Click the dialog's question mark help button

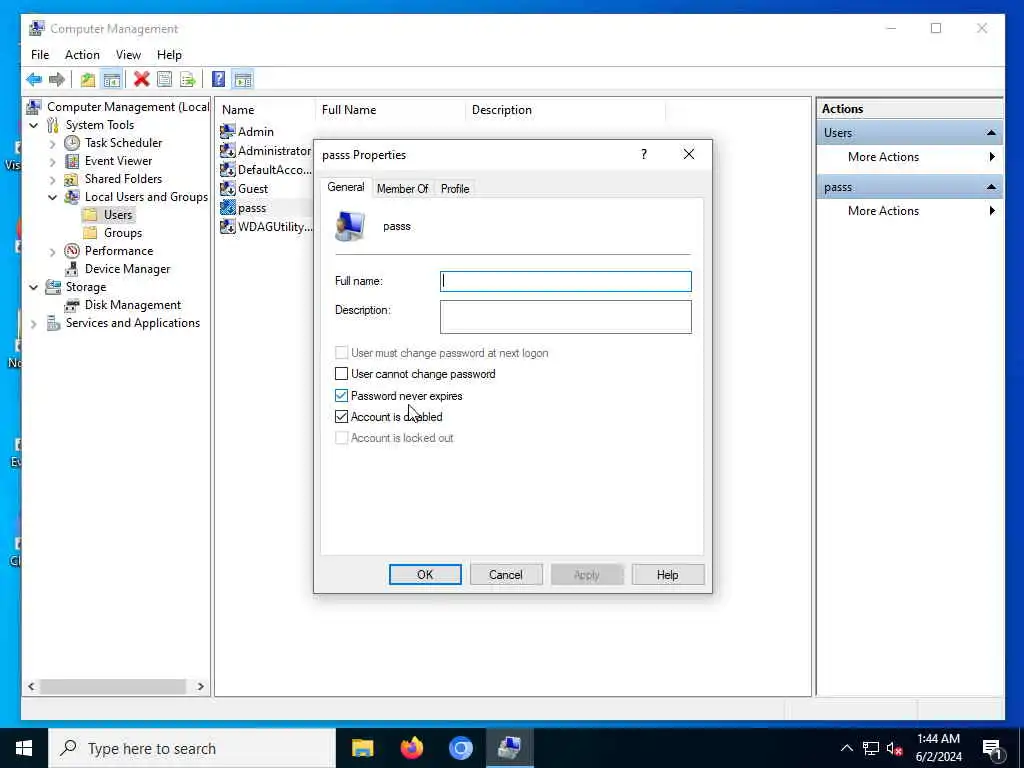(x=644, y=154)
